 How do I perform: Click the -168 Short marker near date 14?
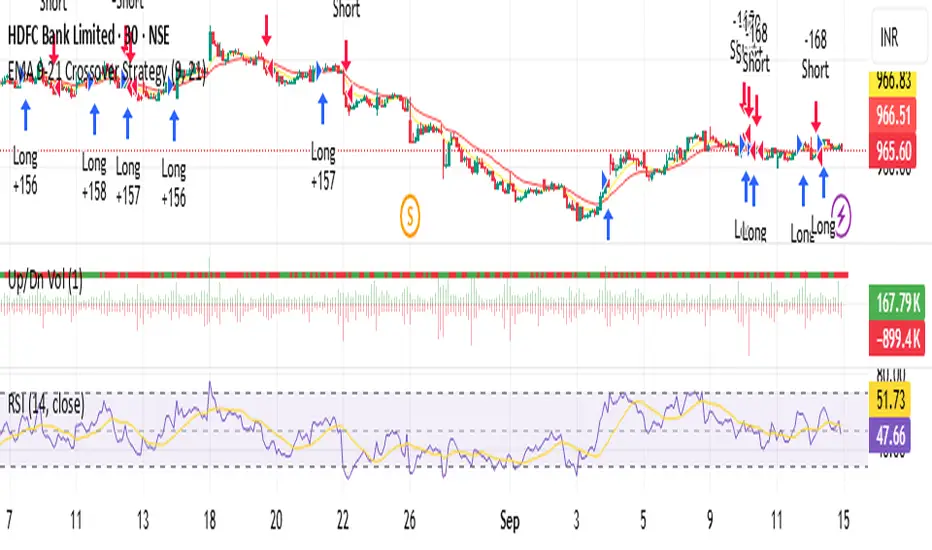(815, 55)
